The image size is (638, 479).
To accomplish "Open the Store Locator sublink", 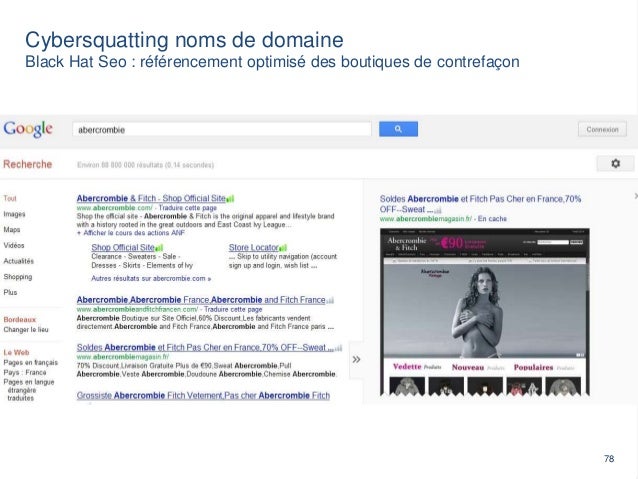I will pos(253,247).
